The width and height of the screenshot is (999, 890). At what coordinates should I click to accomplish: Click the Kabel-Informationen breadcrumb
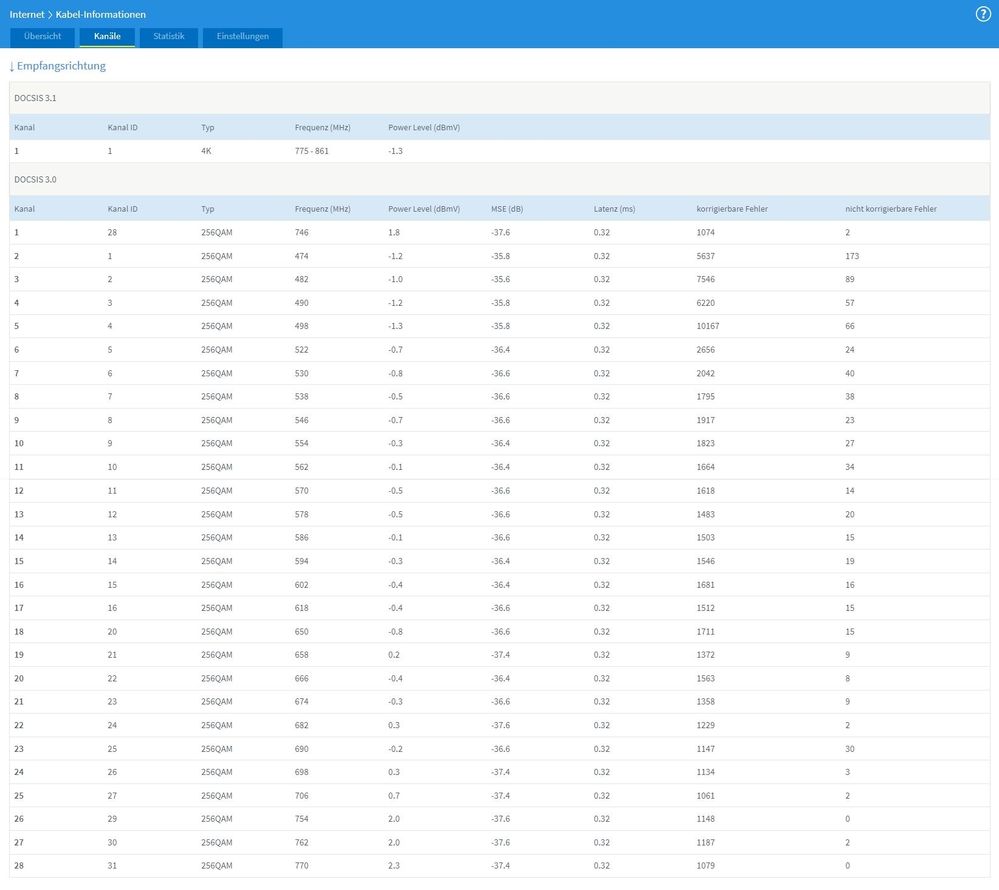100,15
